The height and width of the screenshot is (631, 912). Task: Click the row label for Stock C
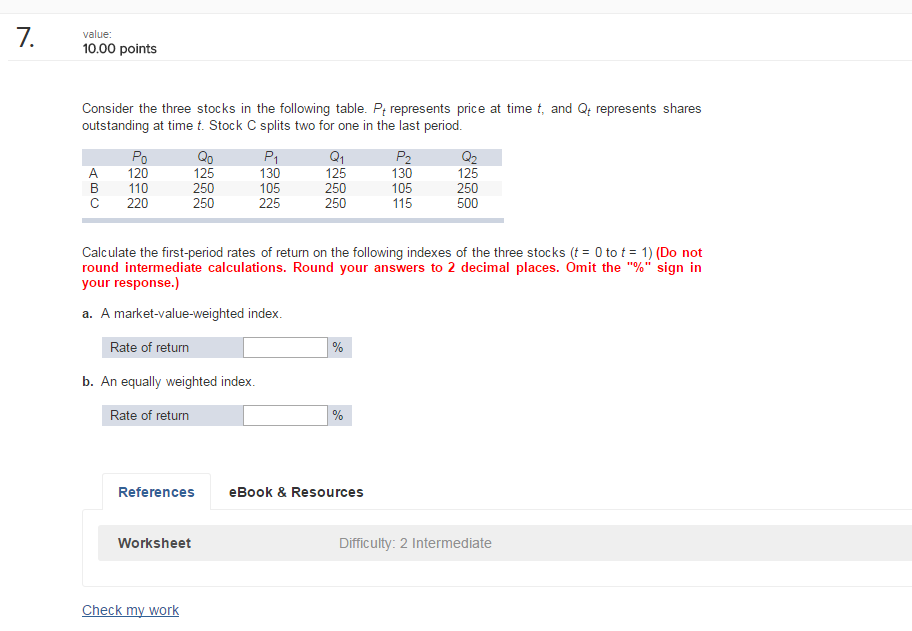93,203
